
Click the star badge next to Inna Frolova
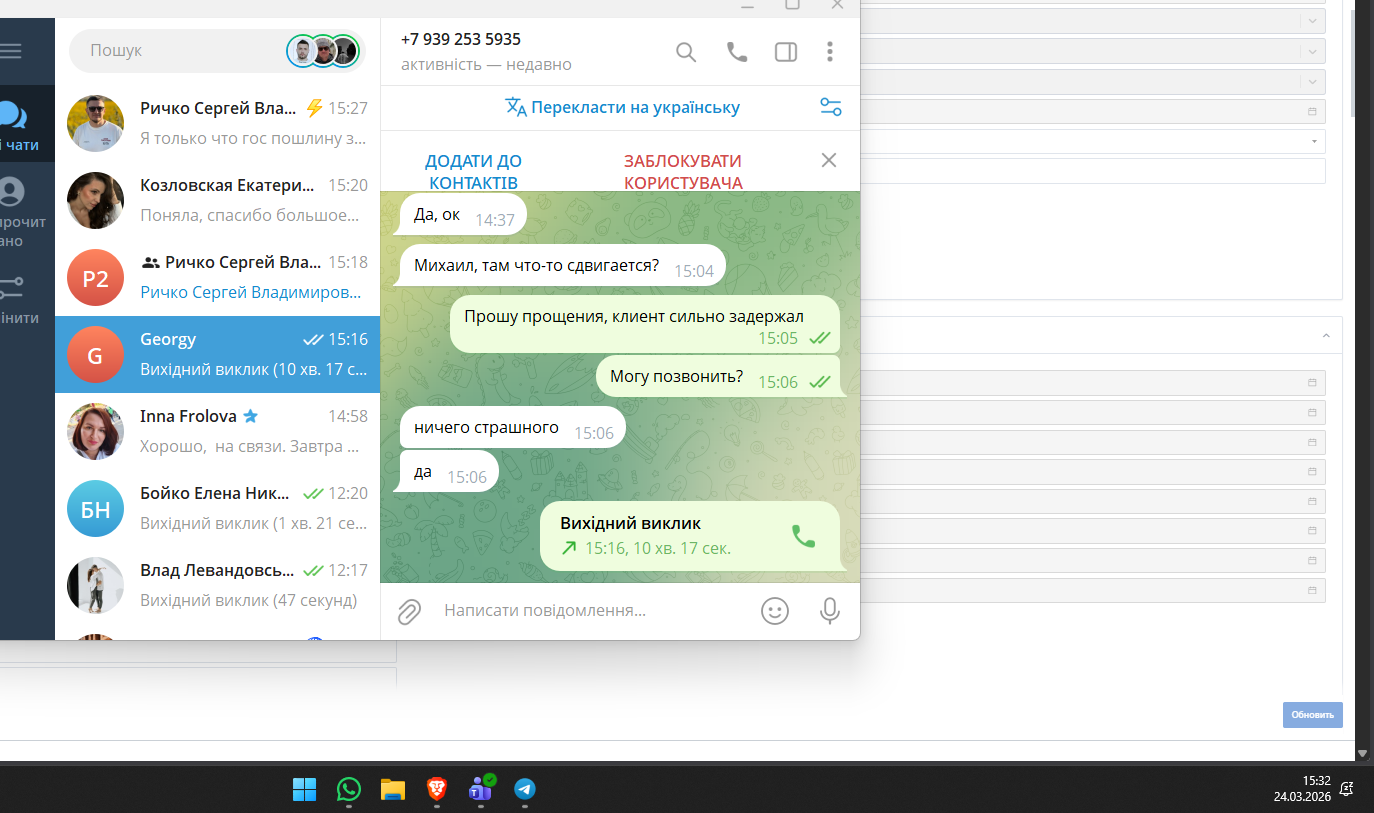point(250,416)
